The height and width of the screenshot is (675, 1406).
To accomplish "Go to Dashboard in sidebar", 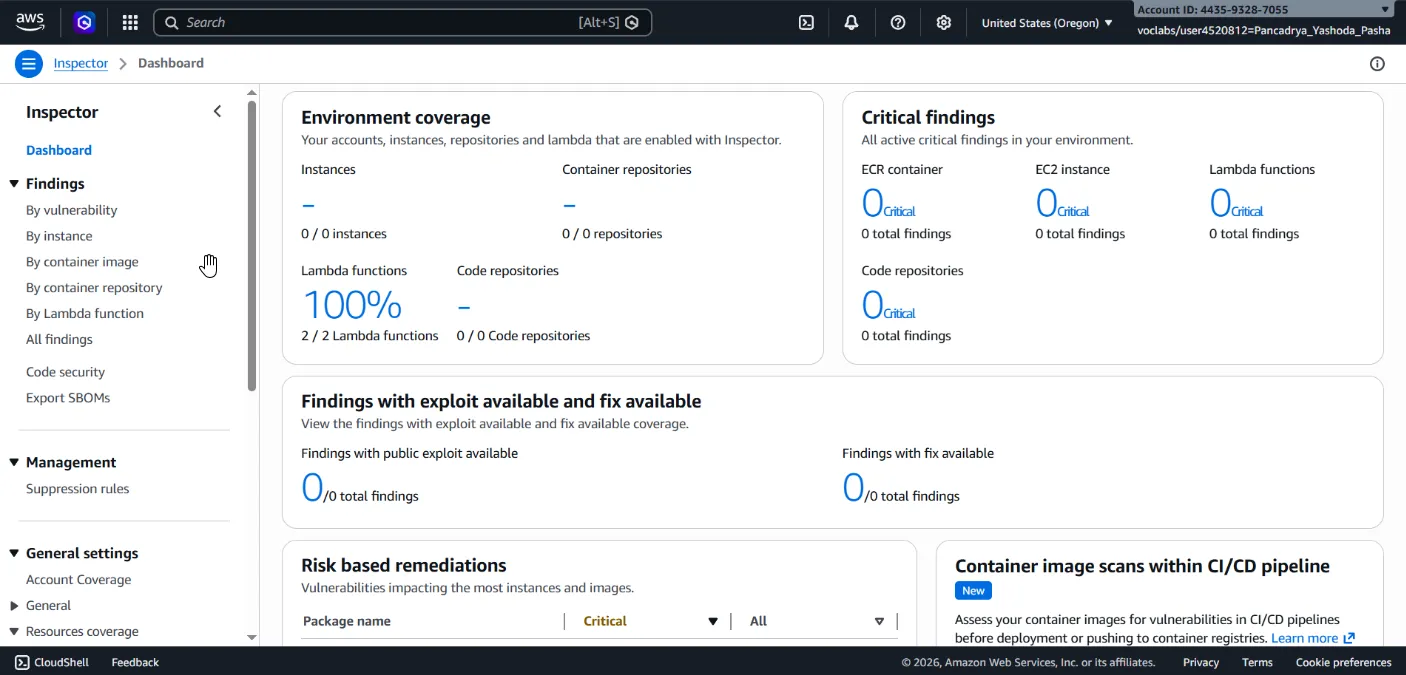I will click(x=59, y=150).
